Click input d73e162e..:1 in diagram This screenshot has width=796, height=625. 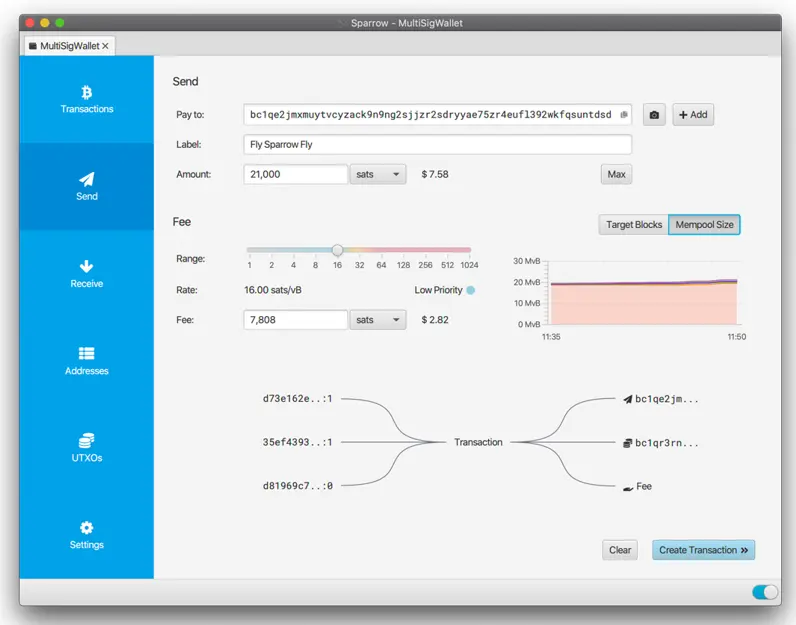pos(297,399)
